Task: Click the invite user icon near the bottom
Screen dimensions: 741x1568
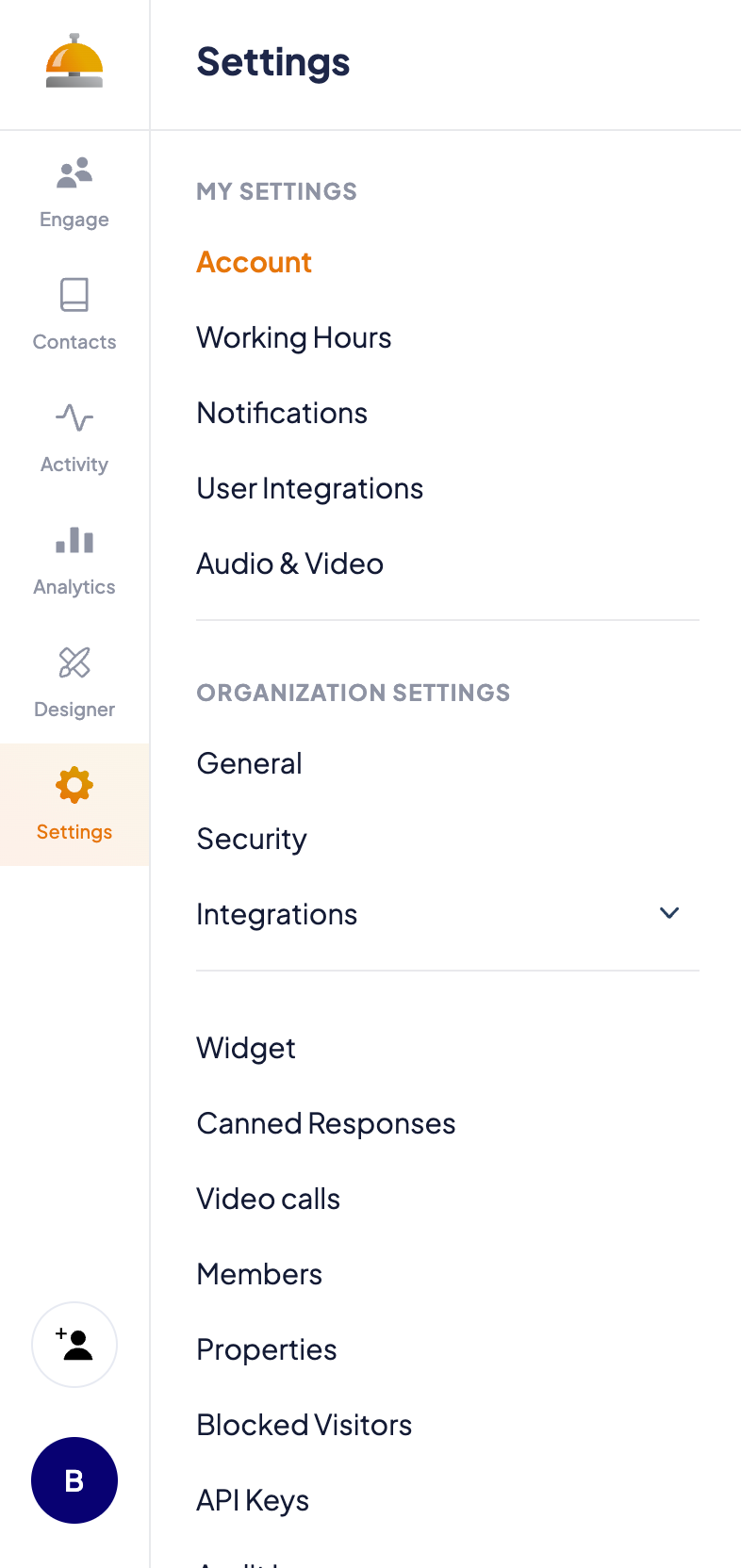Action: [74, 1345]
